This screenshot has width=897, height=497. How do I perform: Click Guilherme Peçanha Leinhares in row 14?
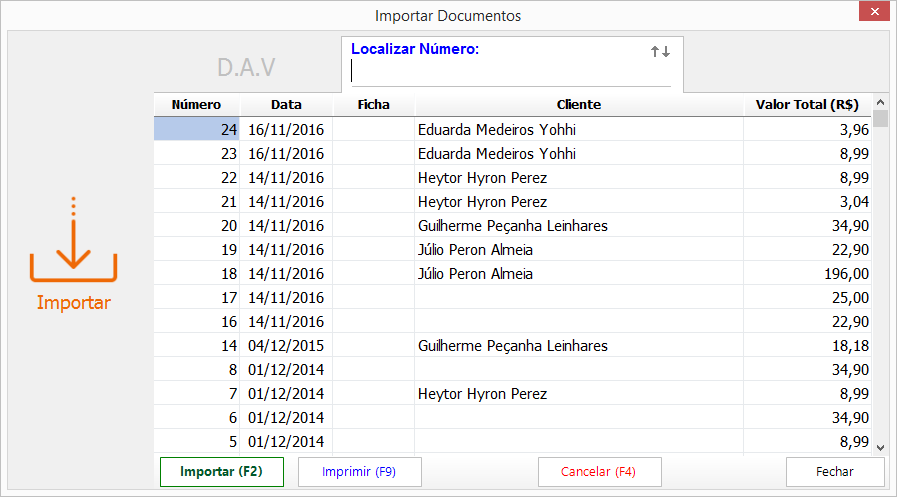(x=513, y=346)
